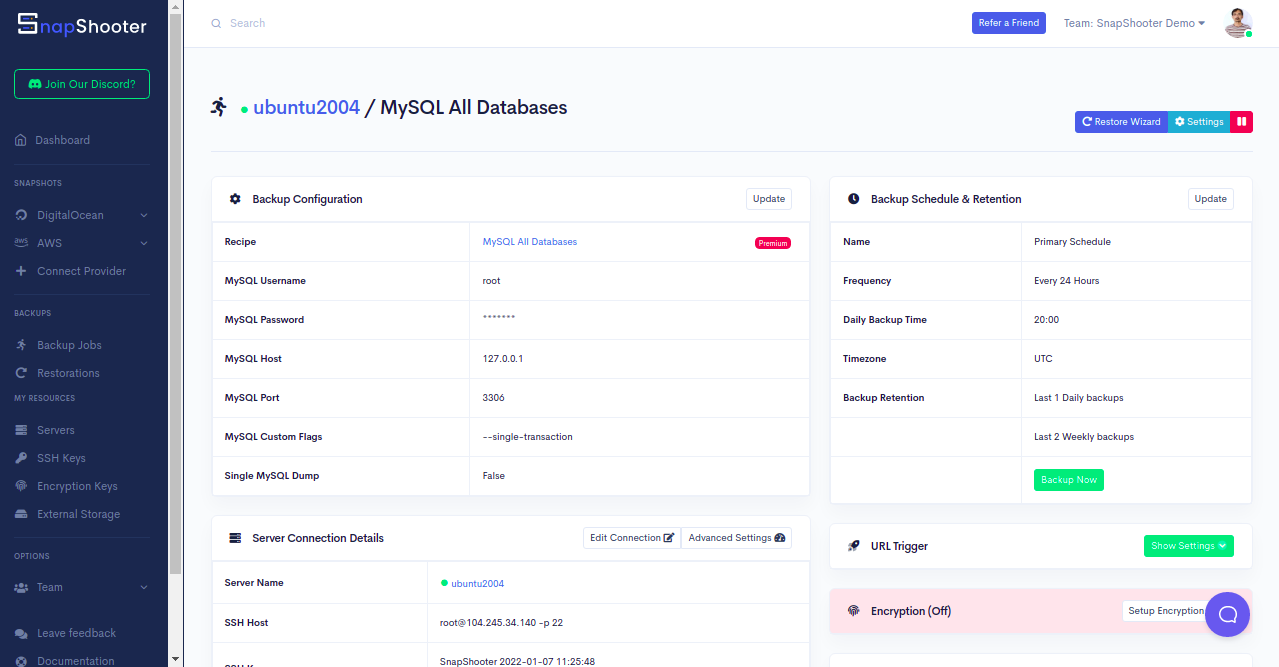Click the Encryption Keys fingerprint icon

21,486
